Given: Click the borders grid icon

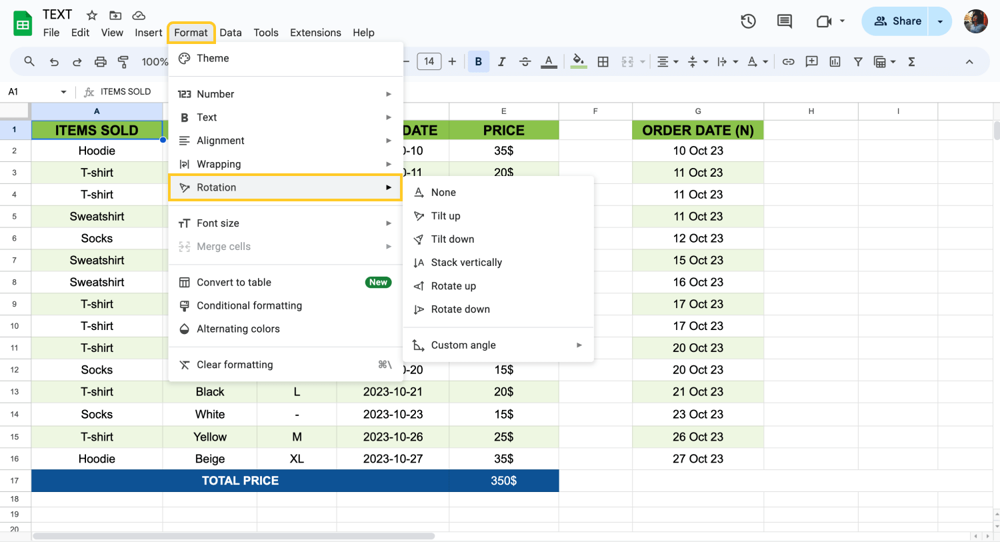Looking at the screenshot, I should pyautogui.click(x=603, y=62).
